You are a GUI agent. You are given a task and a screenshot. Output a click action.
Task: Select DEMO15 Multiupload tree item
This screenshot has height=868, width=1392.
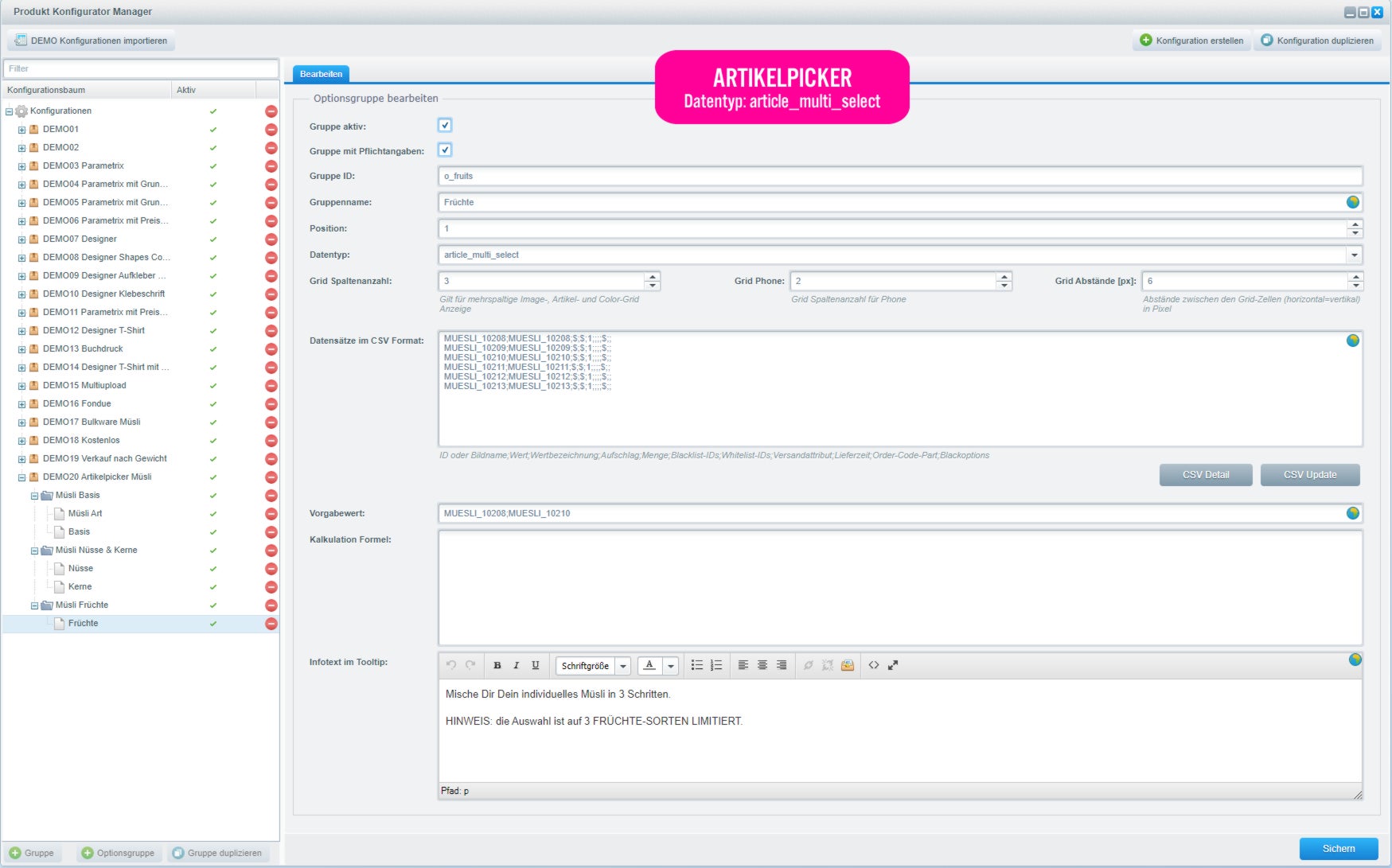point(84,385)
